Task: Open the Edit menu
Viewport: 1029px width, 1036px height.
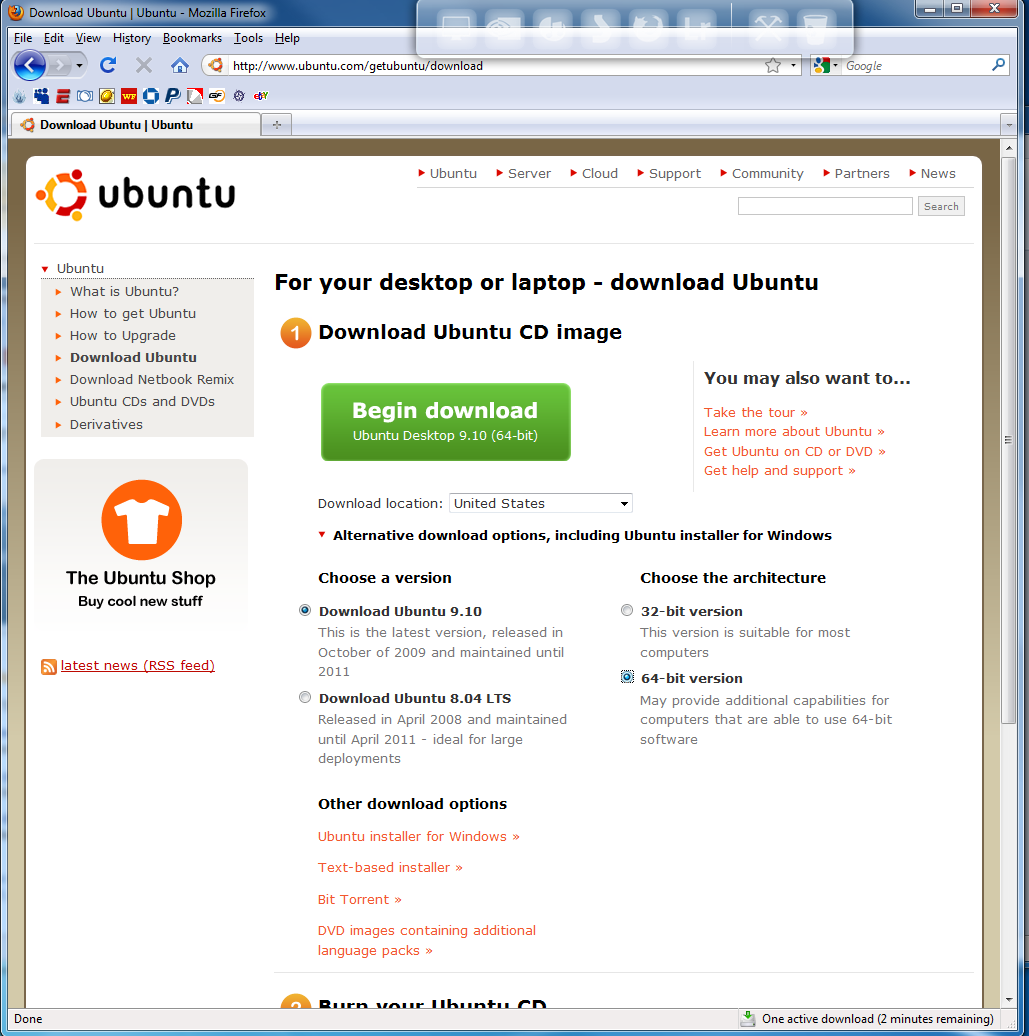Action: click(x=54, y=38)
